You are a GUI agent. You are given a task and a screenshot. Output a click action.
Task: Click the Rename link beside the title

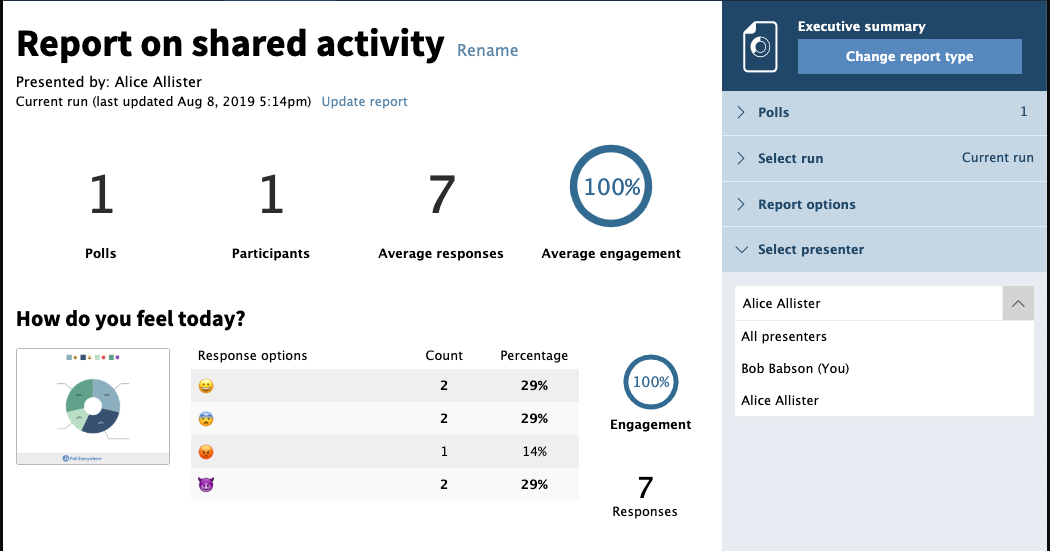[487, 50]
